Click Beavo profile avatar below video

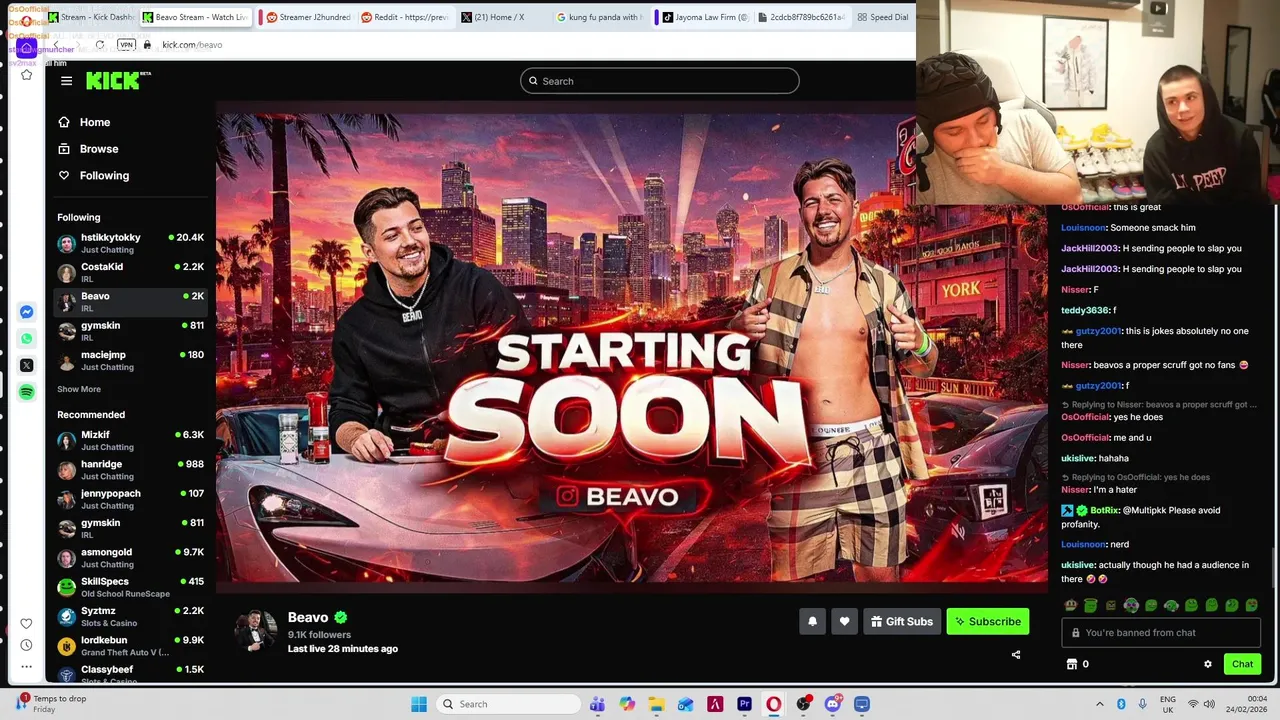255,631
